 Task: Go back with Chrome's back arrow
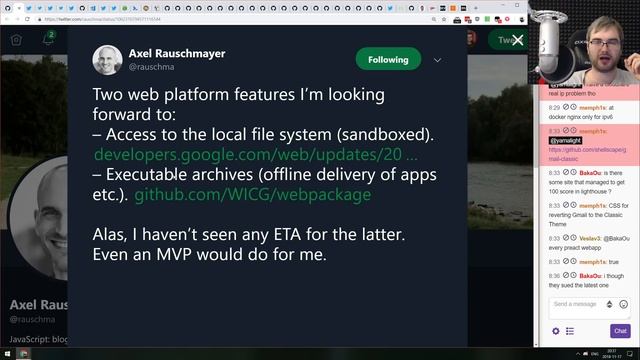point(7,19)
